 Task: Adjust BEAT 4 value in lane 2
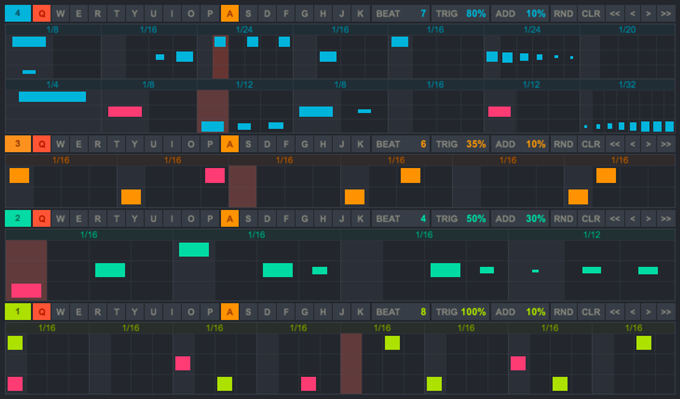click(401, 219)
